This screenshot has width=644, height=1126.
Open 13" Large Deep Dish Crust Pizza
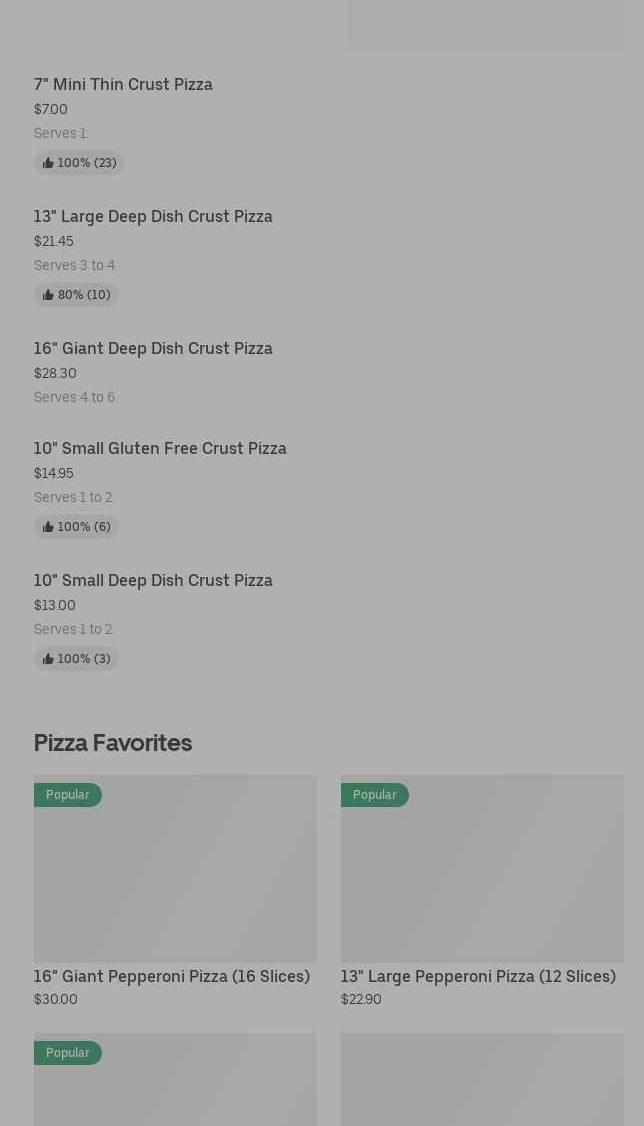153,216
